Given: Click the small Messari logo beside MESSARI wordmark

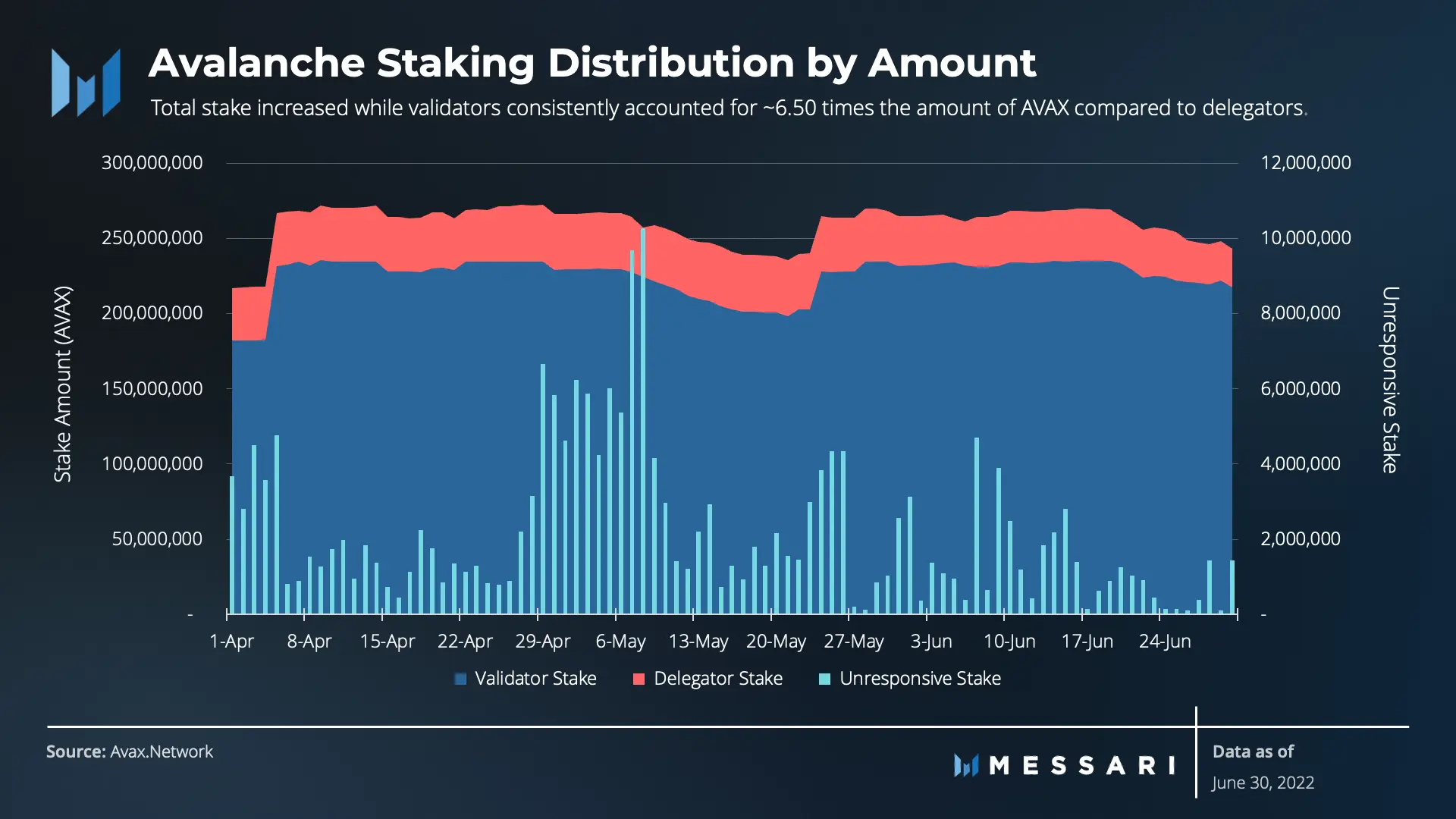Looking at the screenshot, I should coord(966,765).
